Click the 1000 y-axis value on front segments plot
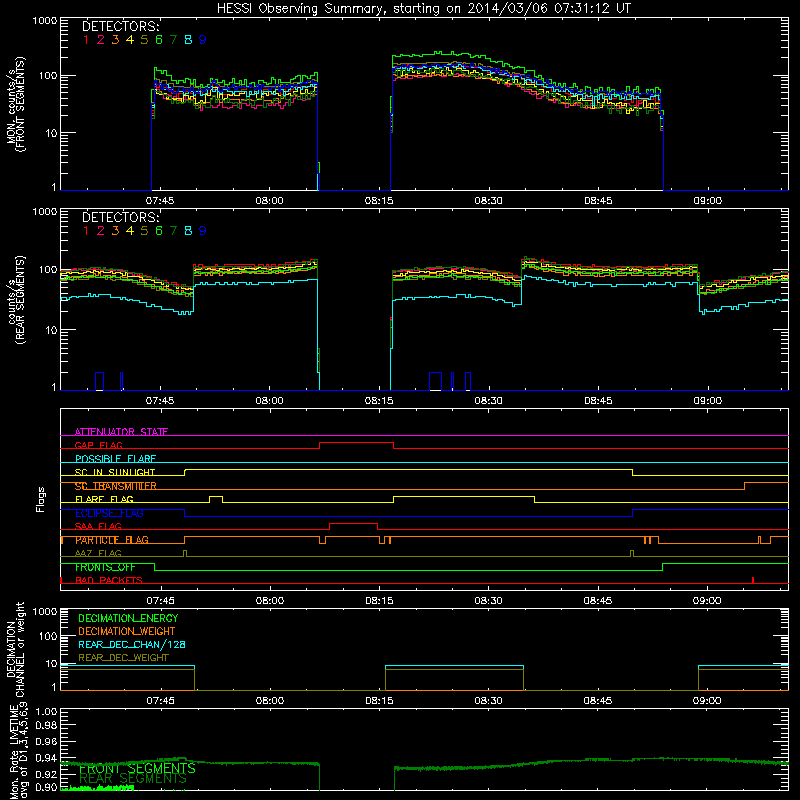 point(45,21)
